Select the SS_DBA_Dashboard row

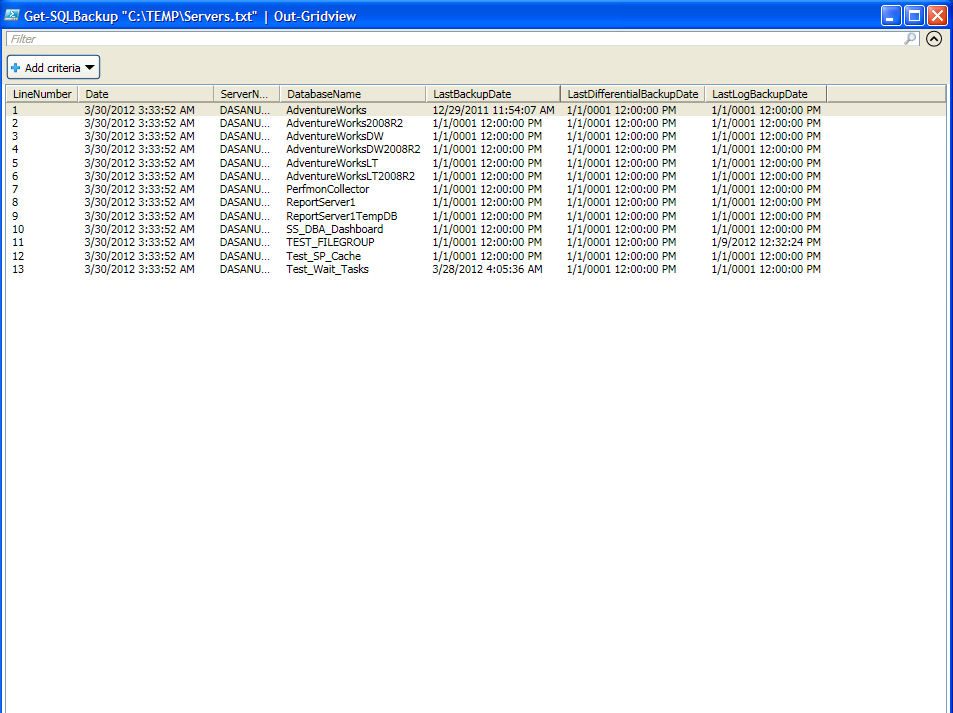pos(334,229)
